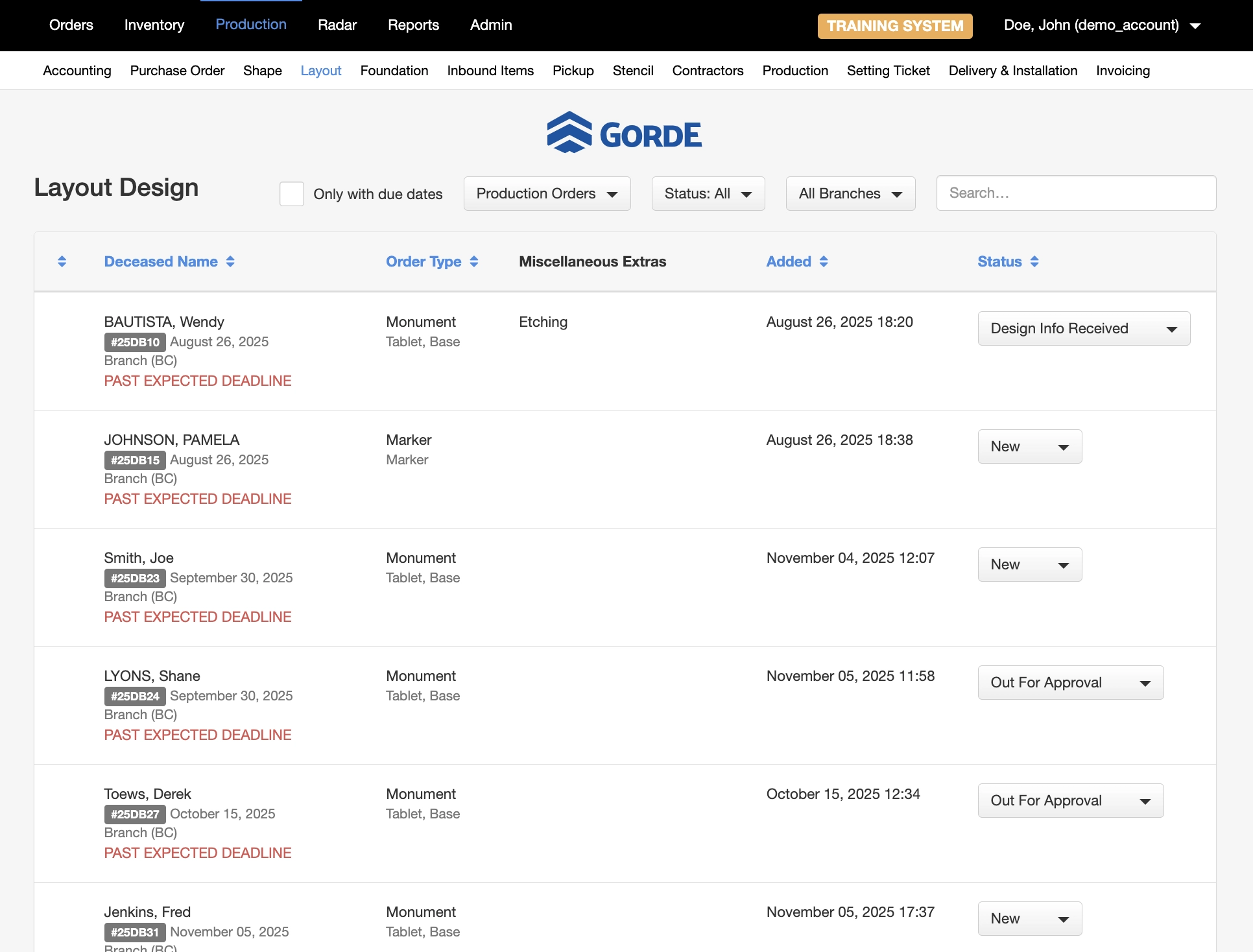
Task: Click the TRAINING SYSTEM badge
Action: [894, 26]
